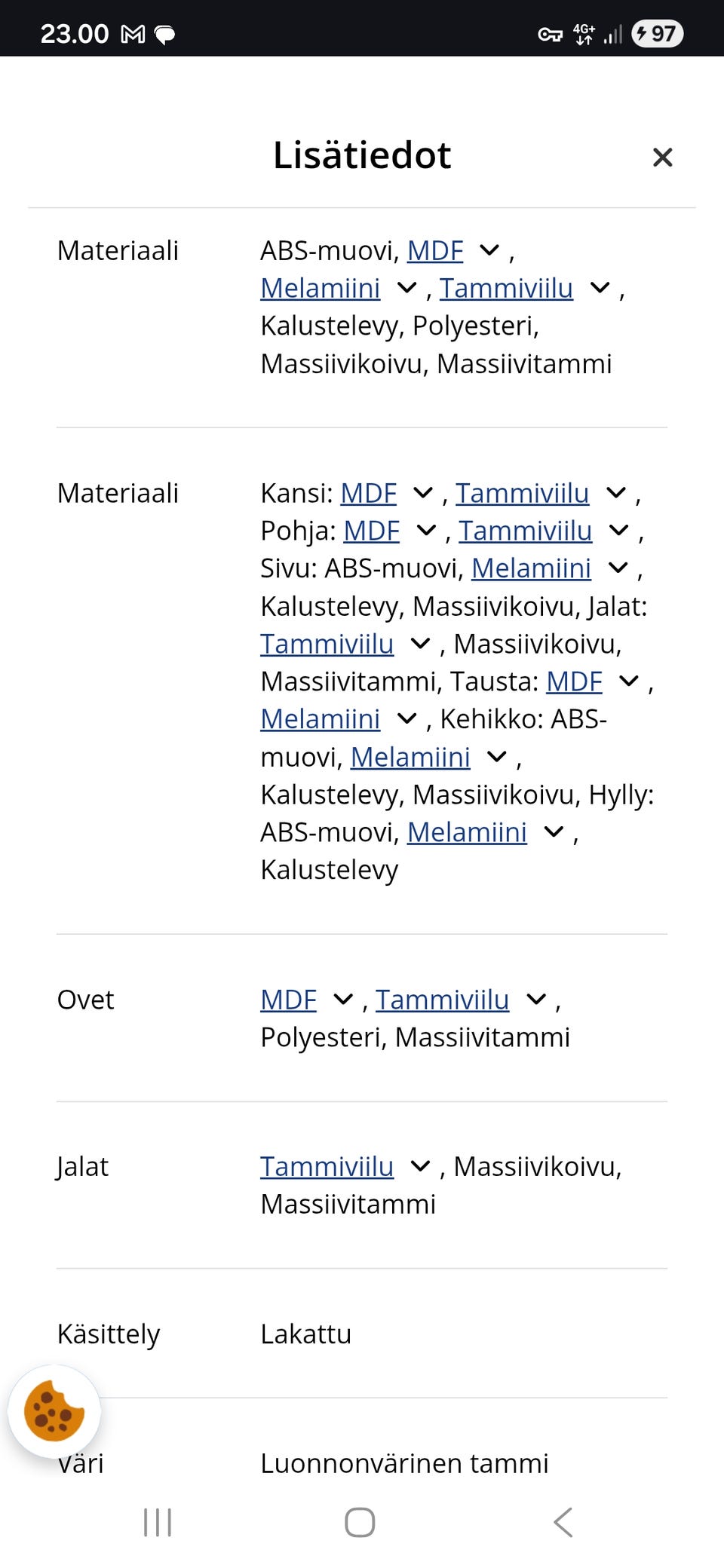Expand the chevron next to Kansi: MDF
This screenshot has width=724, height=1568.
click(x=423, y=492)
